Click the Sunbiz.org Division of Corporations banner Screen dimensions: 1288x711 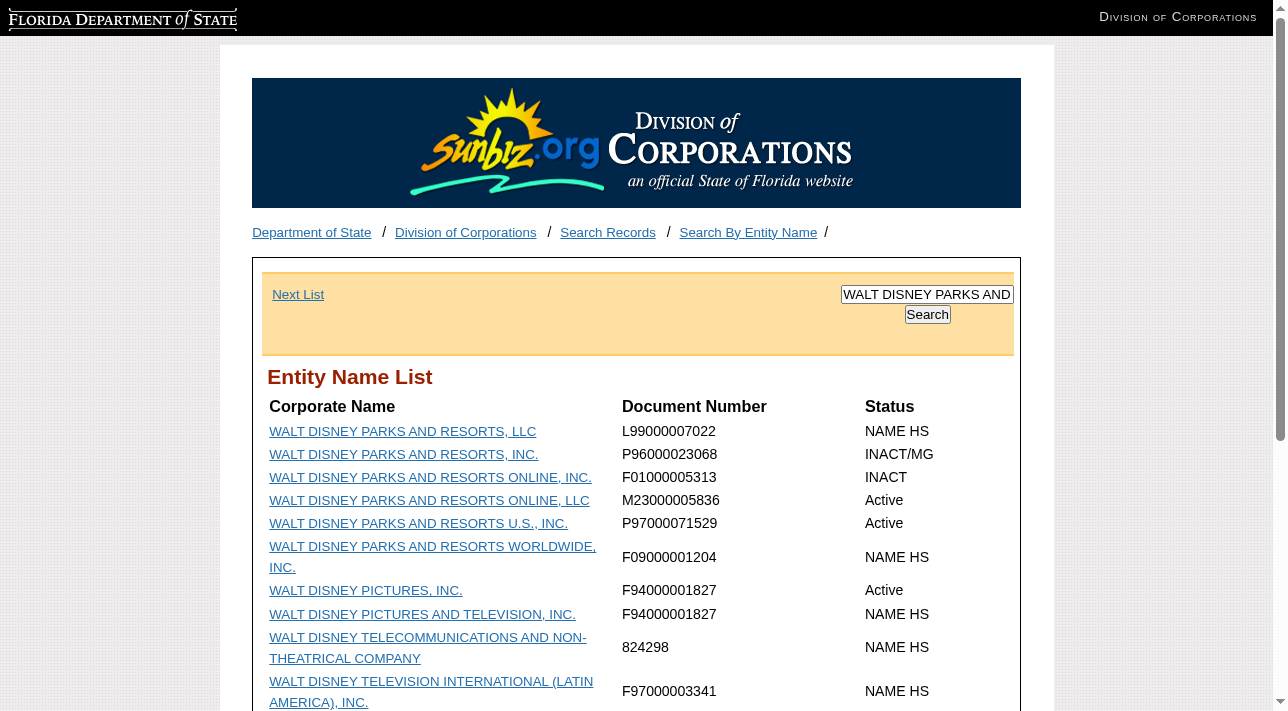pyautogui.click(x=636, y=143)
